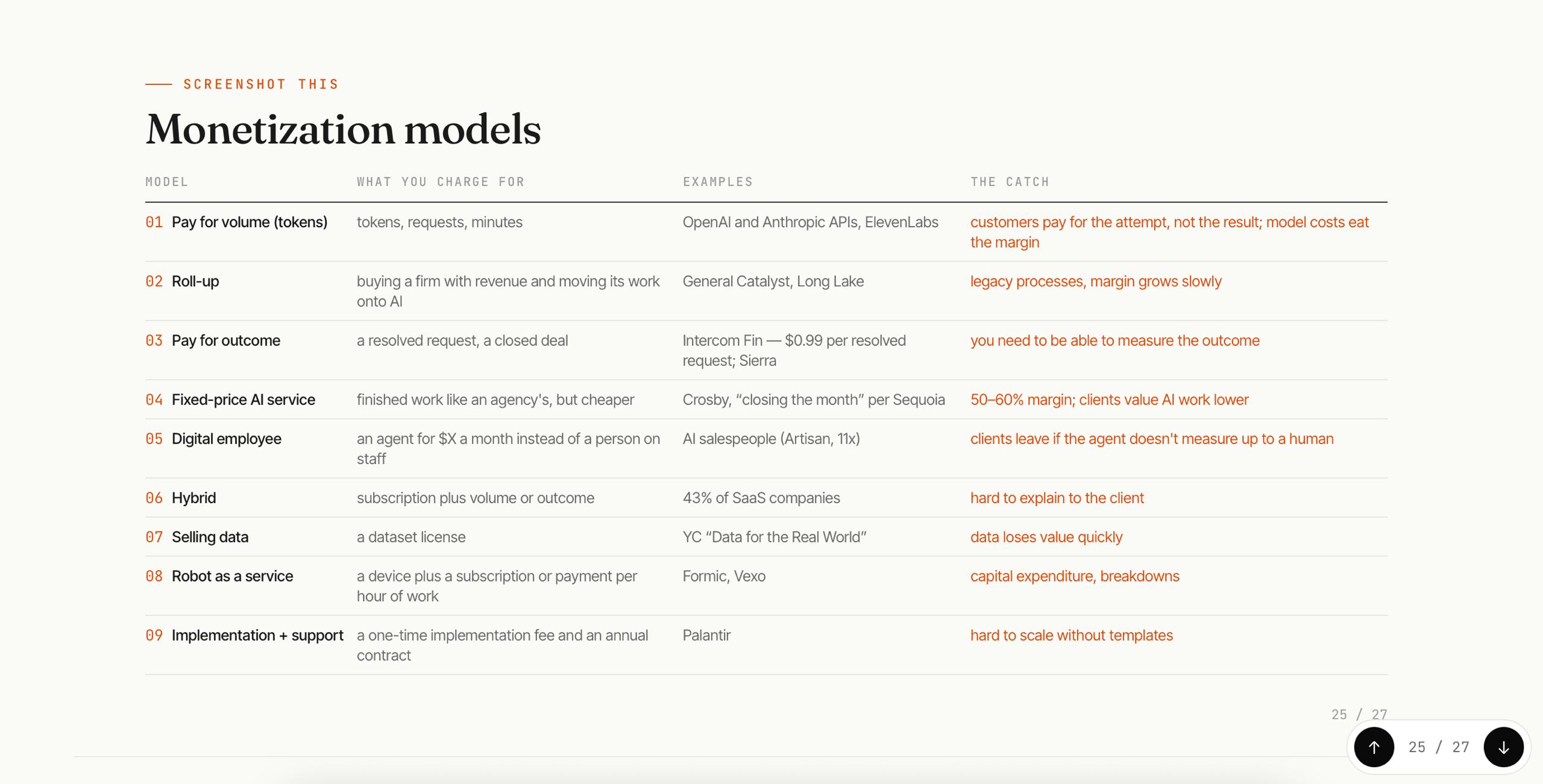
Task: Select the 'Fixed-price AI service' model name
Action: (244, 400)
